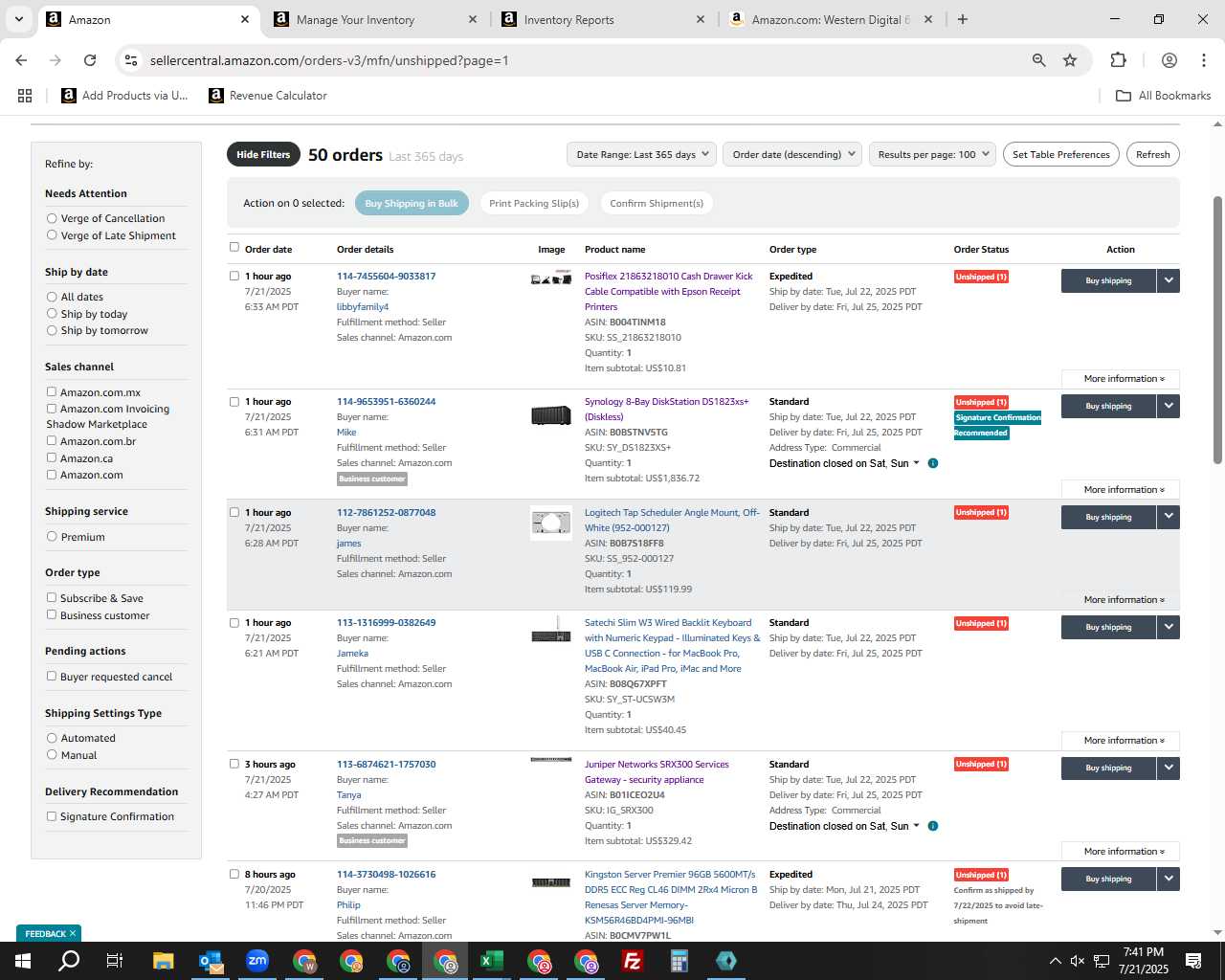This screenshot has height=980, width=1225.
Task: Click the muted volume icon in the tray
Action: [x=1078, y=961]
